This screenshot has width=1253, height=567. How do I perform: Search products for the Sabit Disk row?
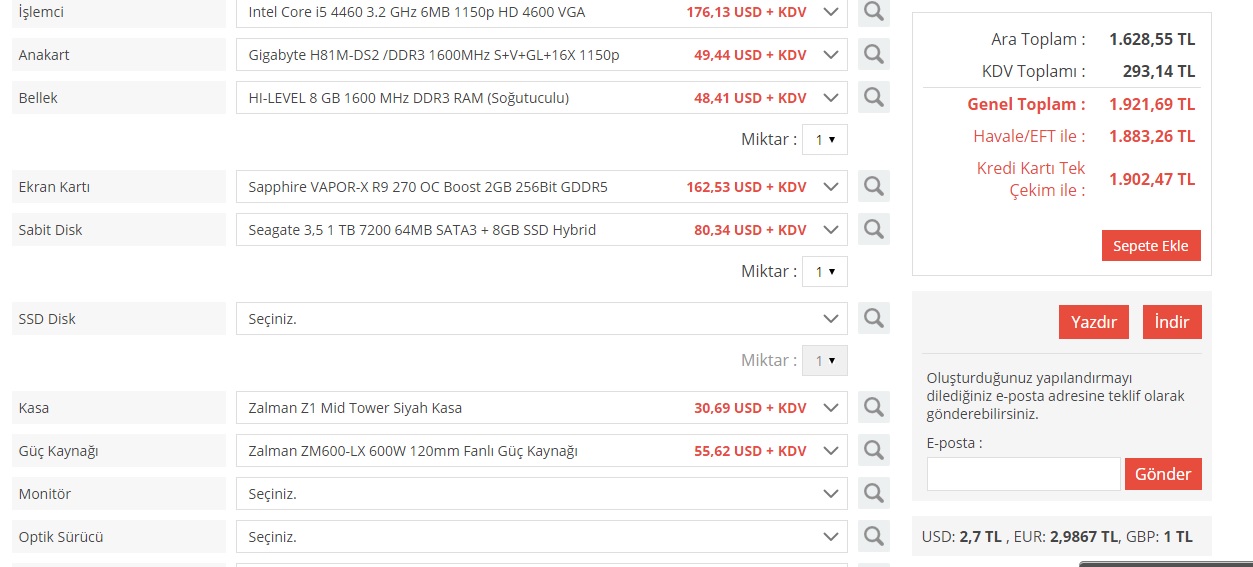(x=873, y=229)
